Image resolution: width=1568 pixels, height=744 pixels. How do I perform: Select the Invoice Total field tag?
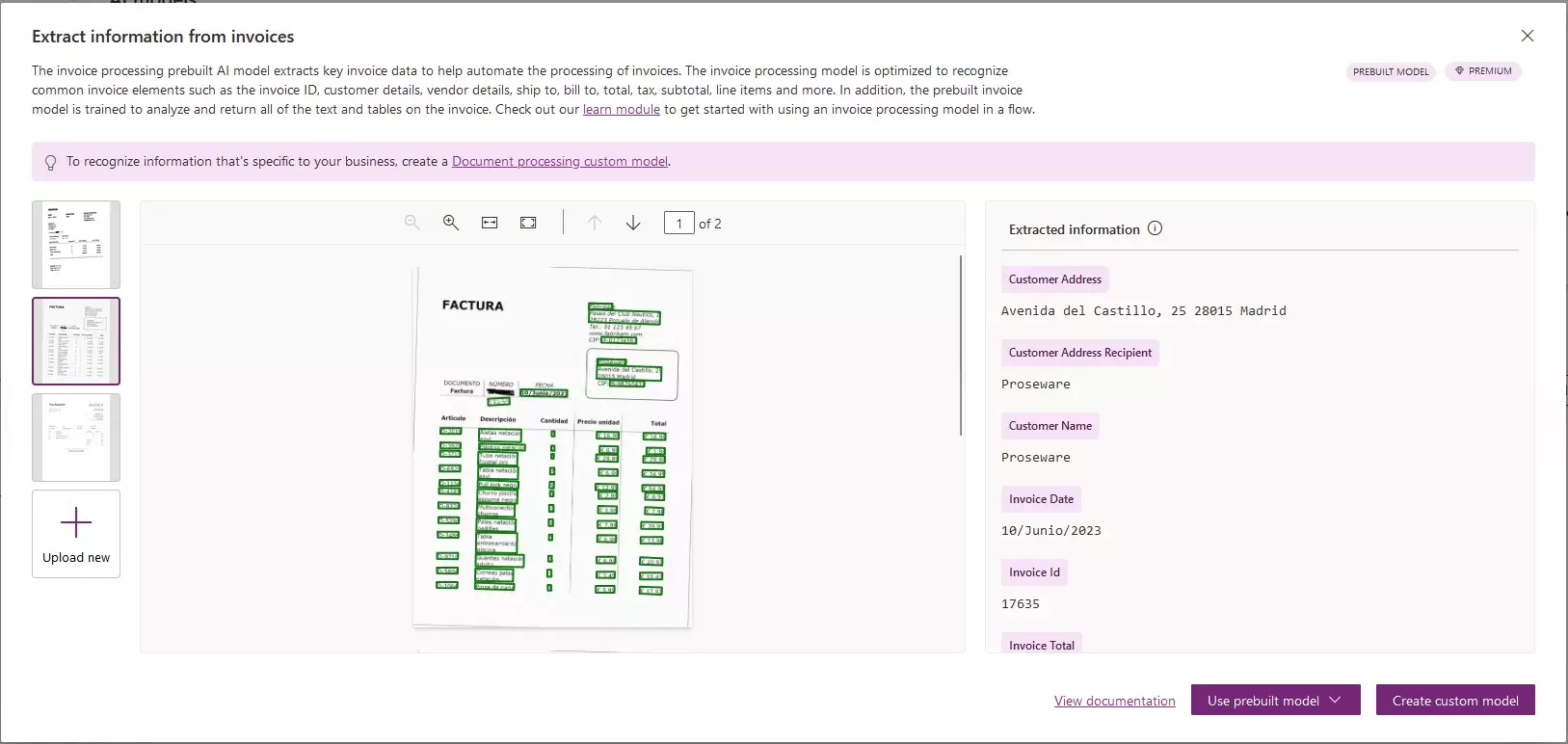(1042, 644)
